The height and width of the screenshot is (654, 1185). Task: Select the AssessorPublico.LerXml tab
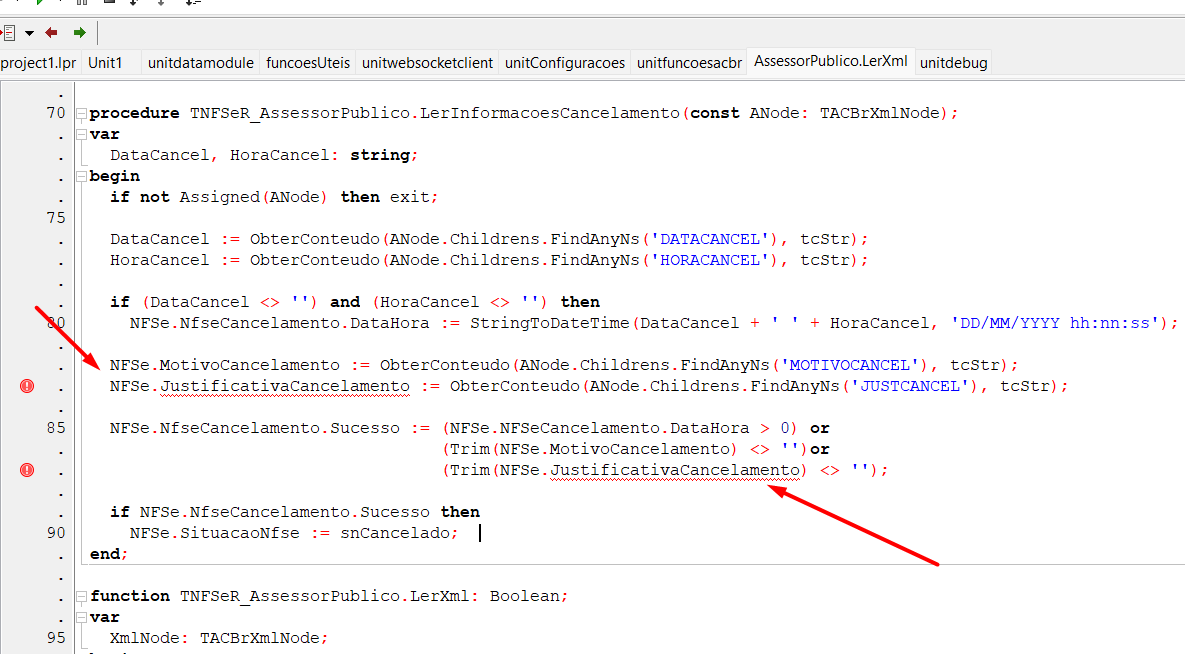(x=831, y=61)
